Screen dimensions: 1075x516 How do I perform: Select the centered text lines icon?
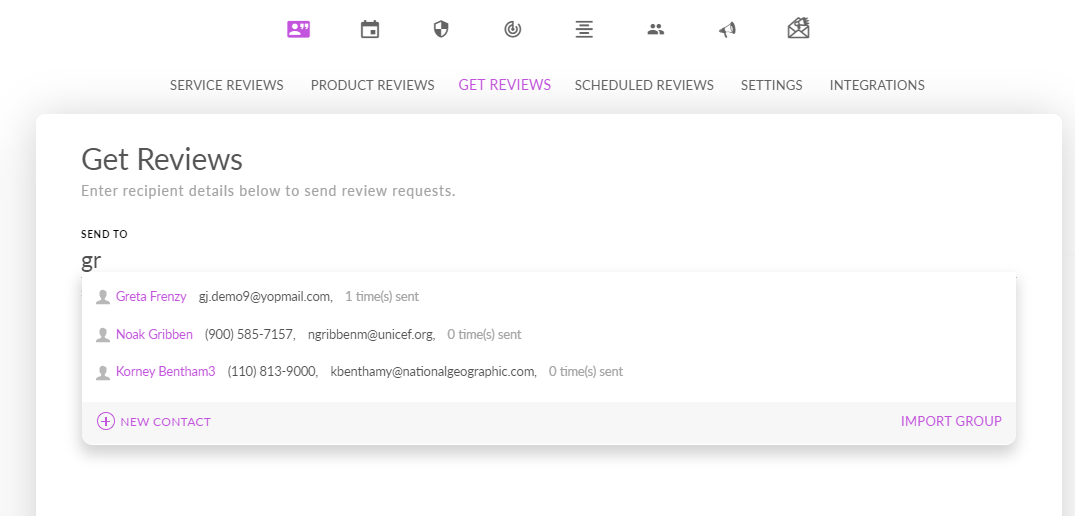(x=584, y=29)
